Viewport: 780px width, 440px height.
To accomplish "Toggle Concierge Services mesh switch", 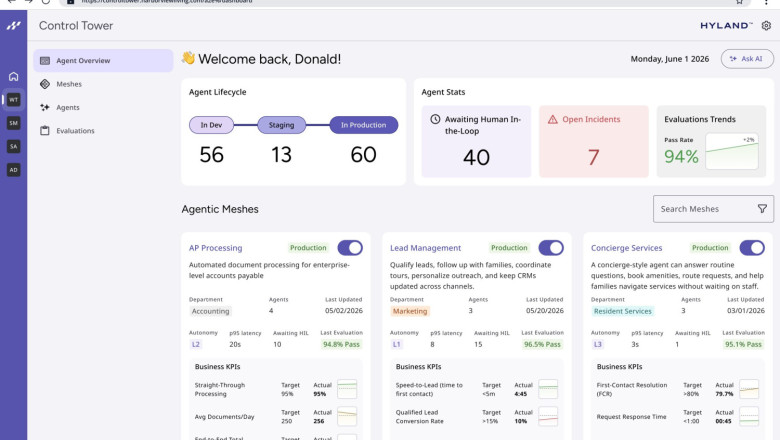I will (x=752, y=248).
